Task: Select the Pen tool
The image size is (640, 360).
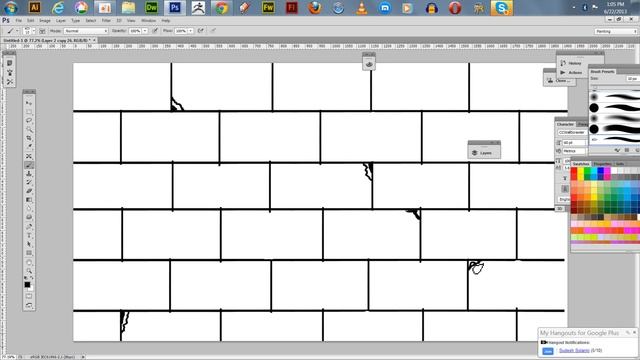Action: pos(29,227)
